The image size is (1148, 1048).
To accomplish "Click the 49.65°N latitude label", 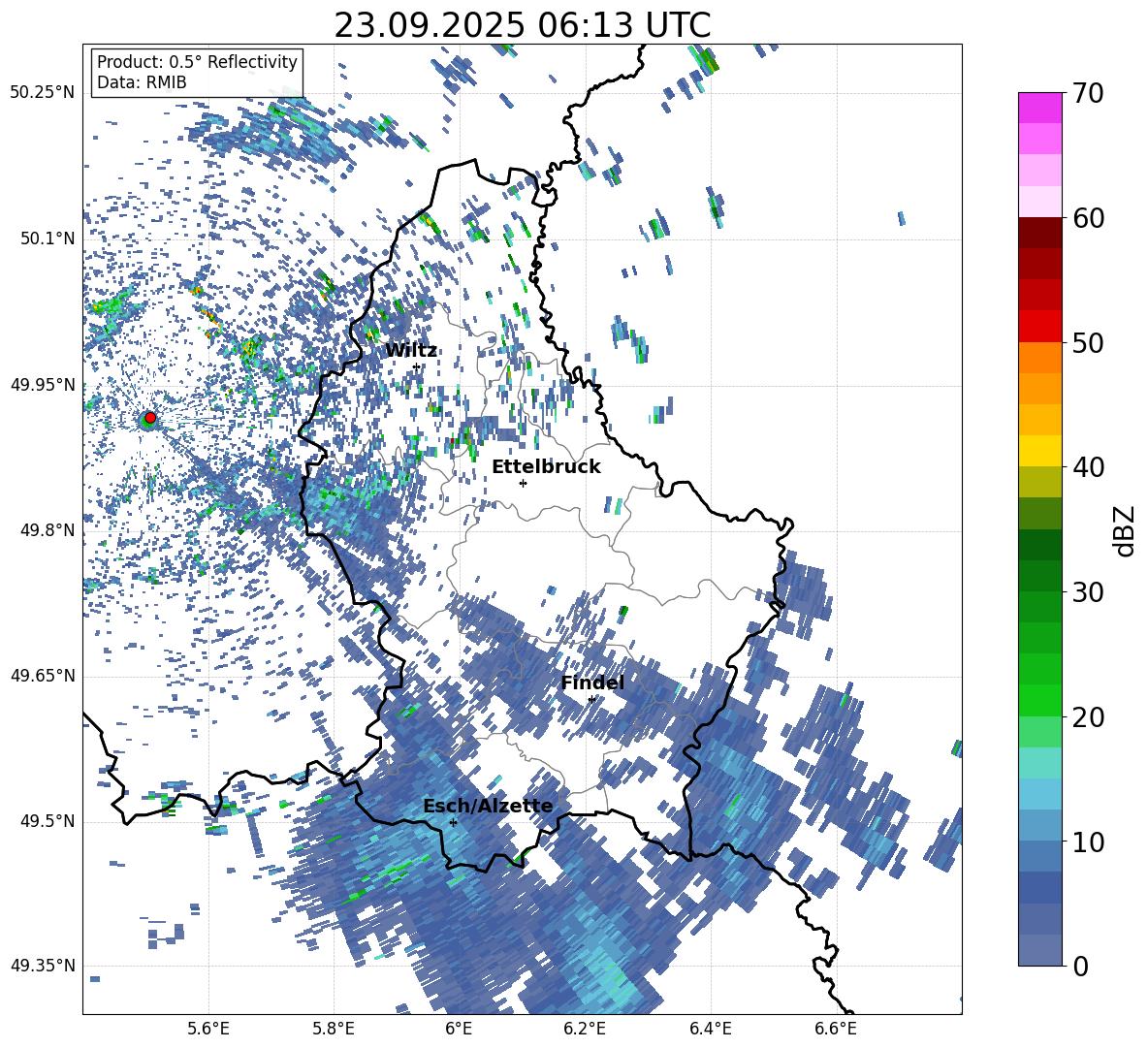I will pos(43,677).
